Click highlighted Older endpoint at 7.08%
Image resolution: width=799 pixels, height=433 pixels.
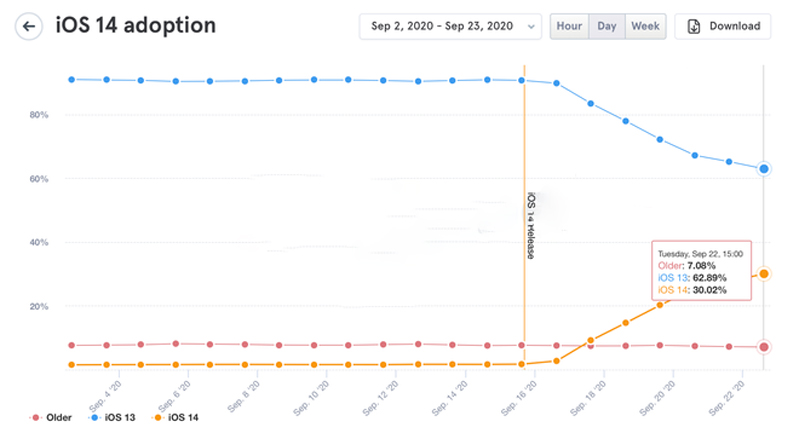pyautogui.click(x=764, y=347)
